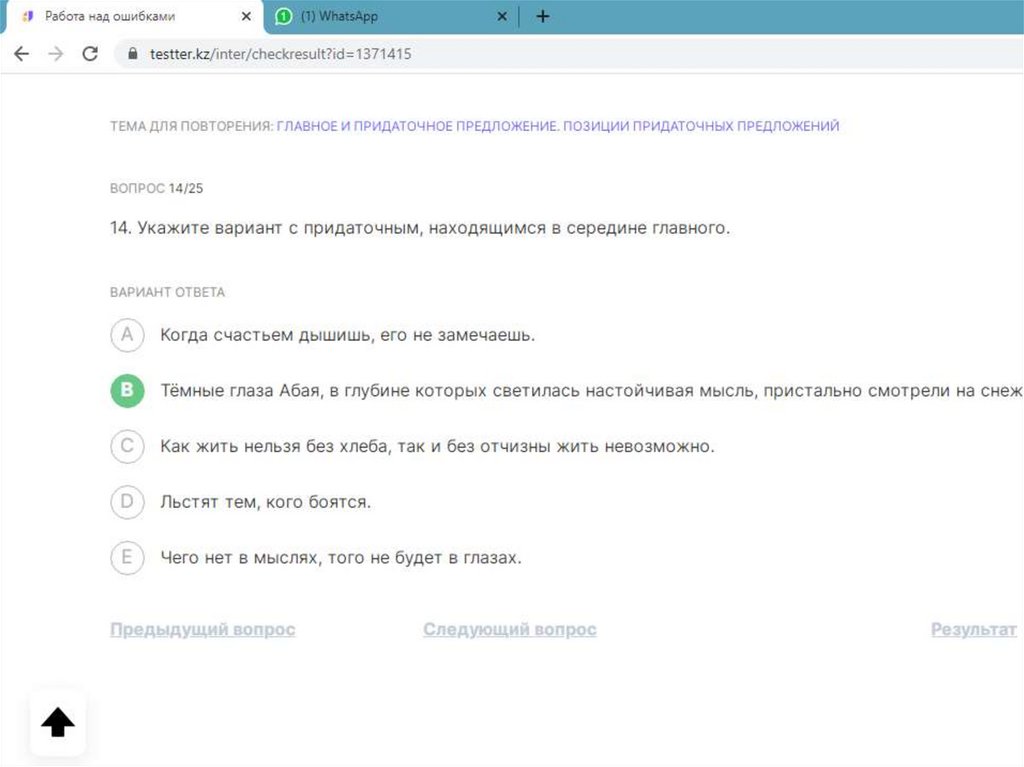Close the 'Работа над ошибками' tab
The width and height of the screenshot is (1024, 767).
(246, 16)
